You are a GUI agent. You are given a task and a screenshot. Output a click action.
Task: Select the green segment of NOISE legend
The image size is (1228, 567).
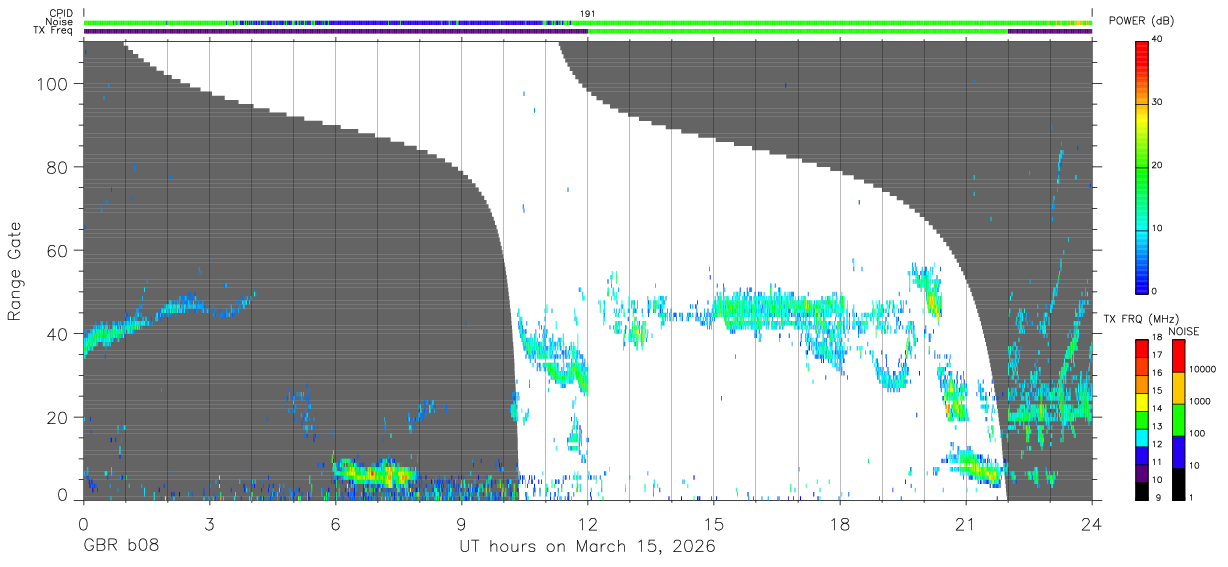click(x=1177, y=419)
